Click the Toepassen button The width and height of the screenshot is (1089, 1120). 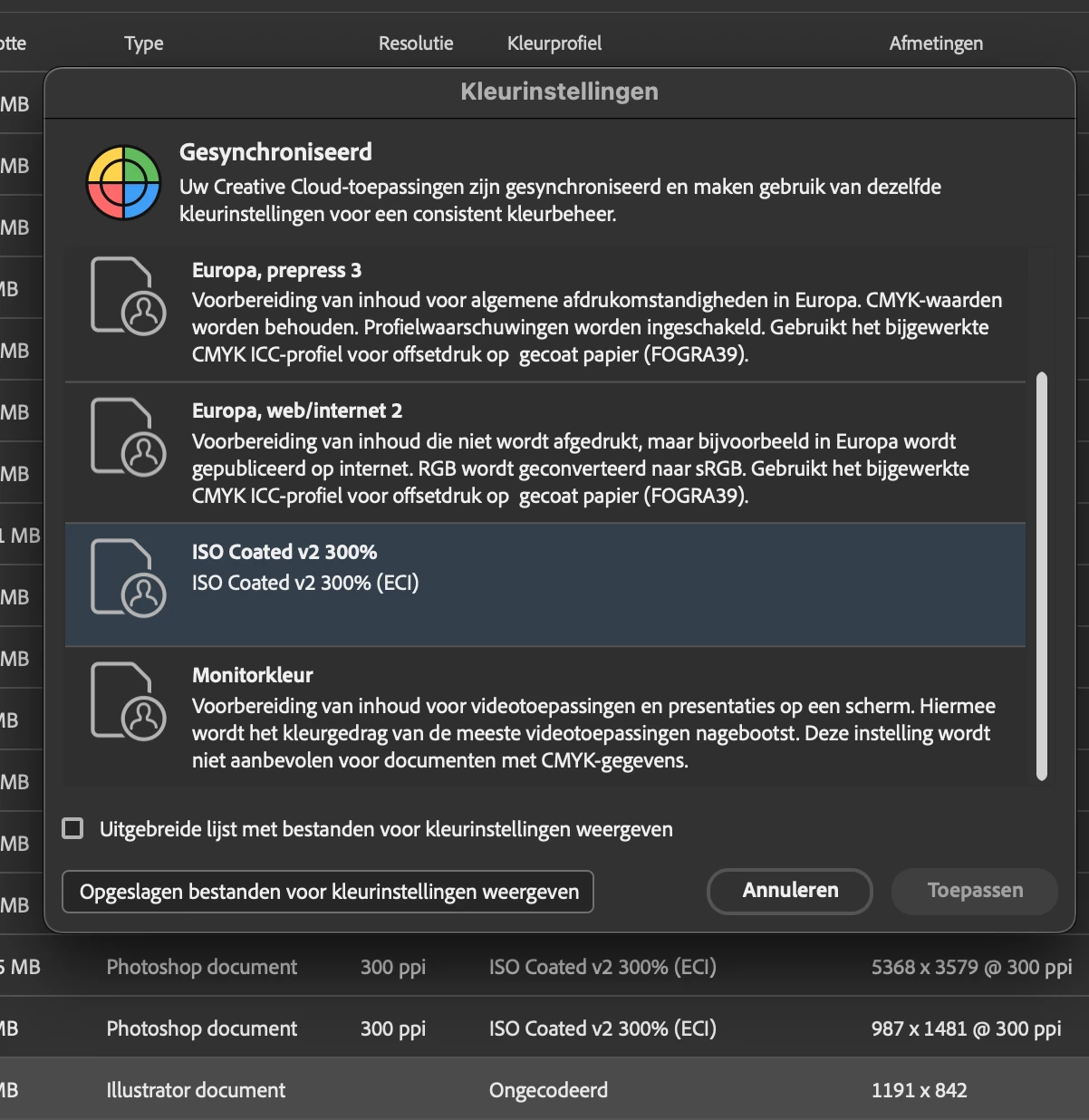[x=975, y=891]
